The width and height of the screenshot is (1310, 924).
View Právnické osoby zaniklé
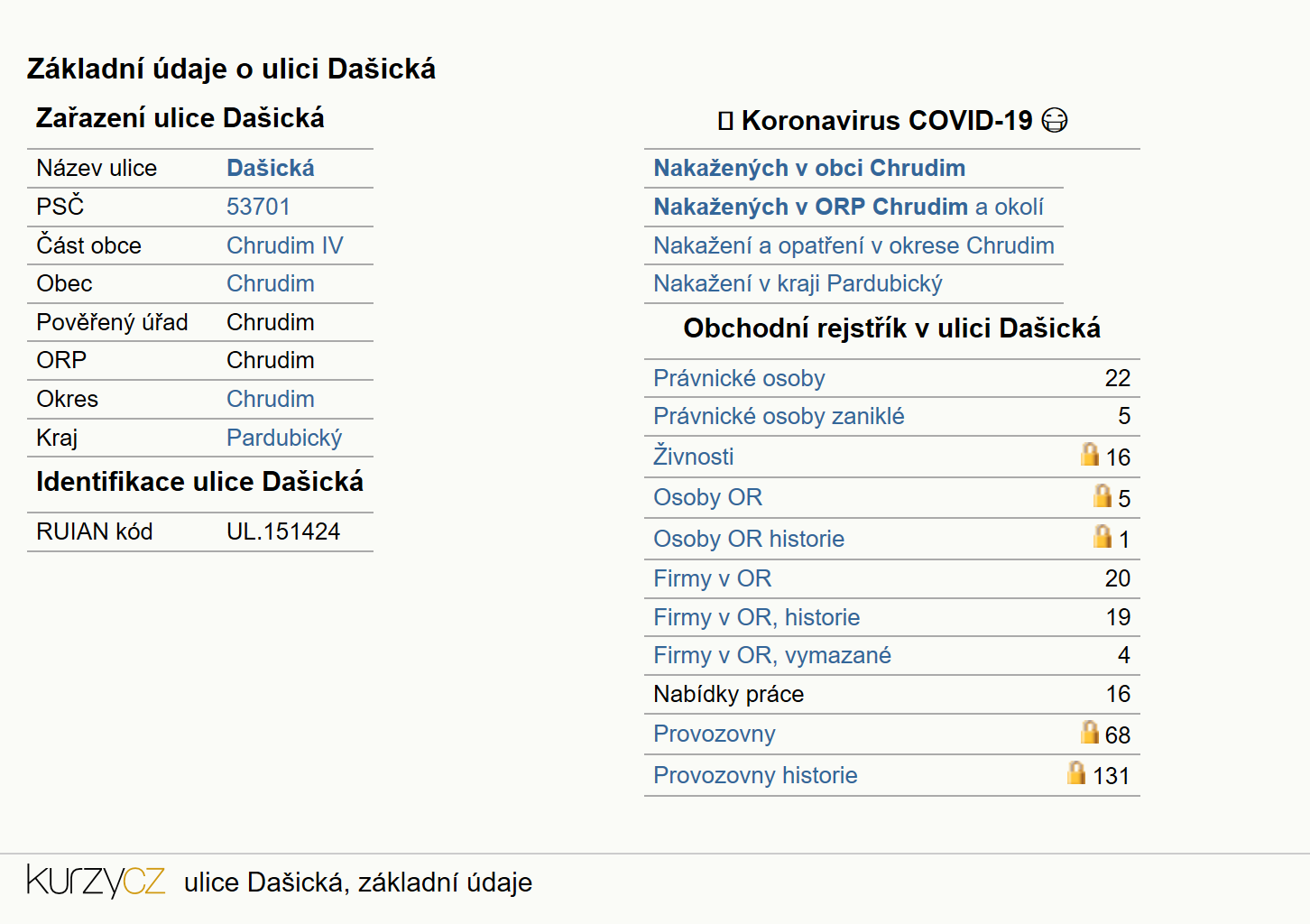(779, 416)
